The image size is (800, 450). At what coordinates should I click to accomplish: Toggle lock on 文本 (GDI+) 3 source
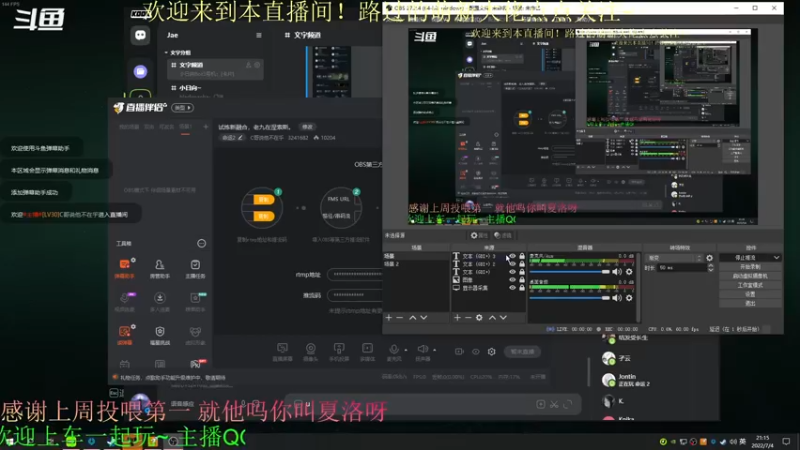click(522, 256)
